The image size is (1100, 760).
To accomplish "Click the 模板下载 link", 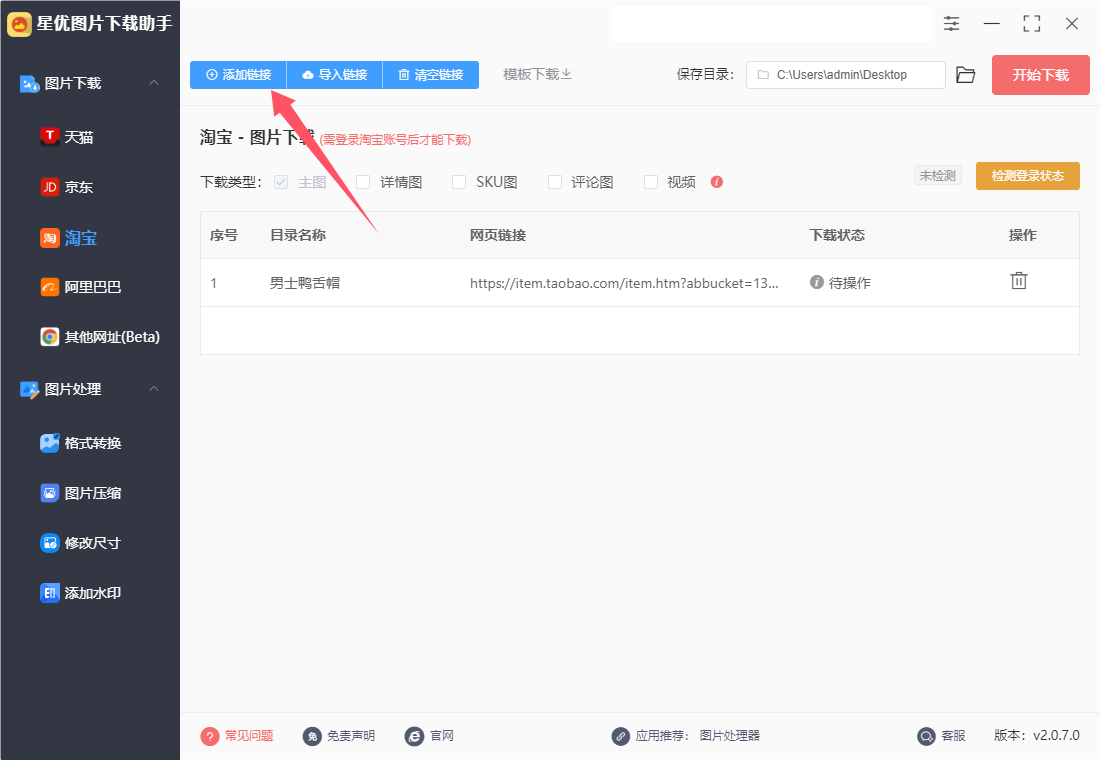I will pyautogui.click(x=537, y=74).
